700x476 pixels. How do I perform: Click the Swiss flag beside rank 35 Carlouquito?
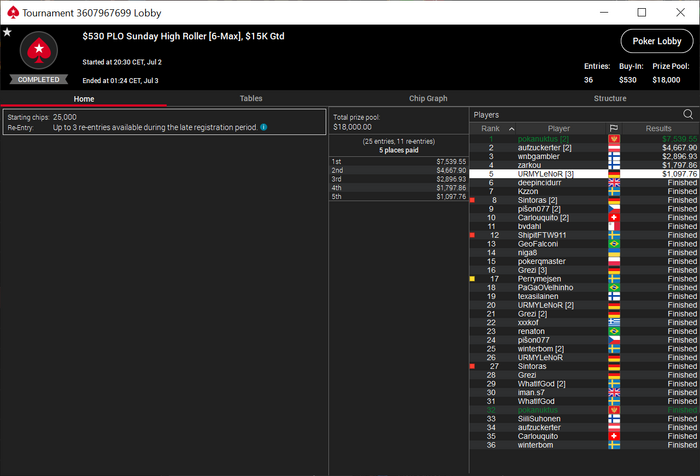pyautogui.click(x=614, y=436)
